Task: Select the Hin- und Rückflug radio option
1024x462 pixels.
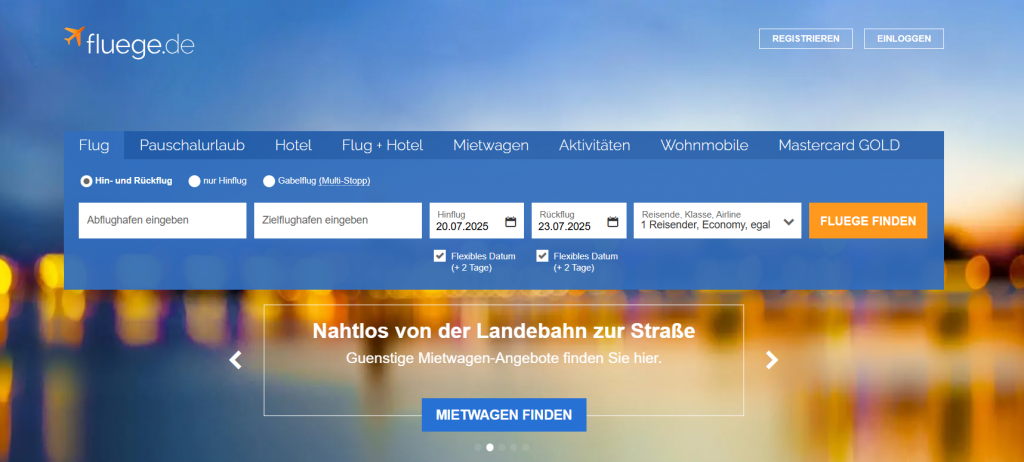Action: coord(86,181)
